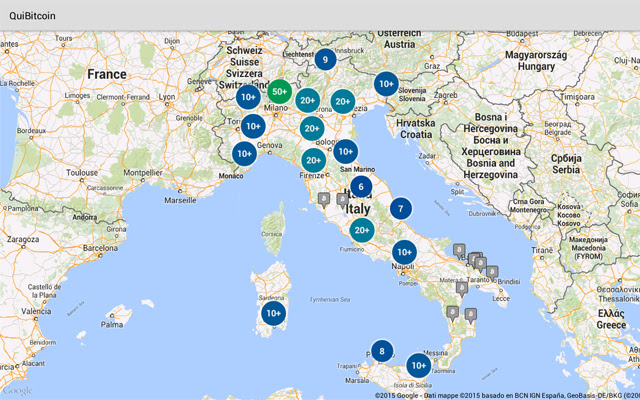The width and height of the screenshot is (640, 400).
Task: Click the QuiBitcoin app title
Action: (32, 16)
